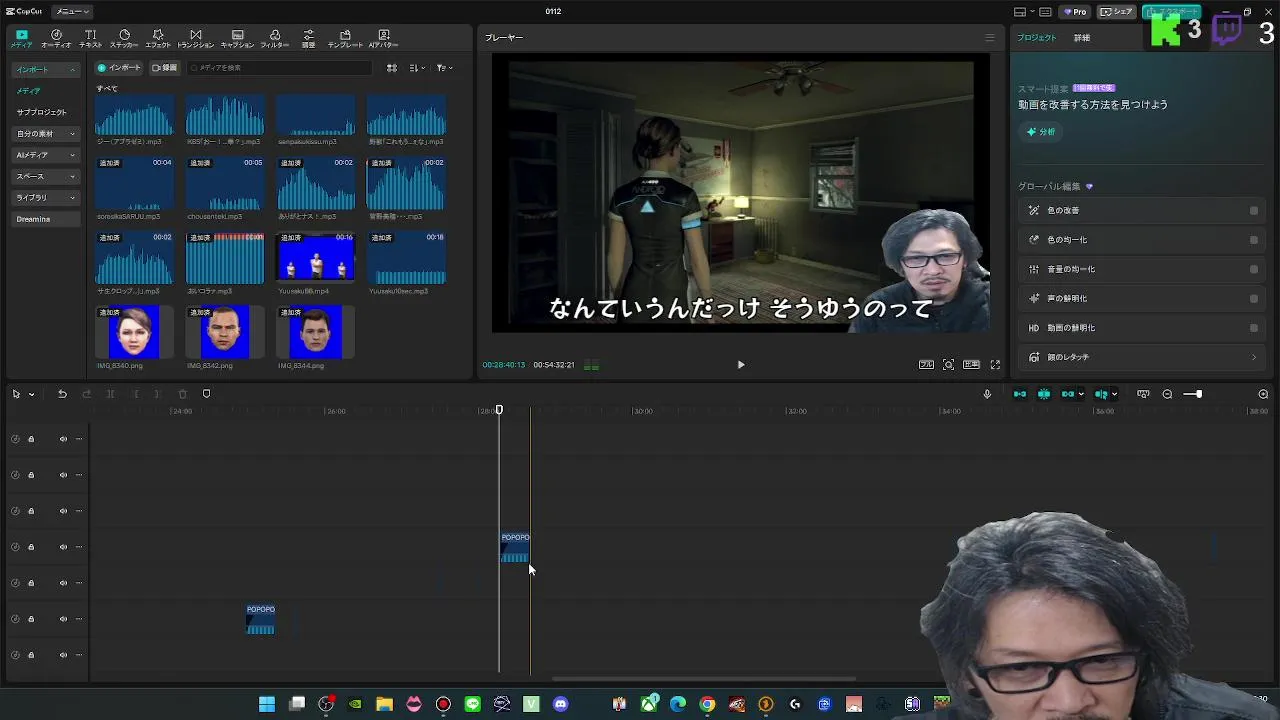This screenshot has height=720, width=1280.
Task: Select サブプロジェクト in sidebar
Action: 41,113
